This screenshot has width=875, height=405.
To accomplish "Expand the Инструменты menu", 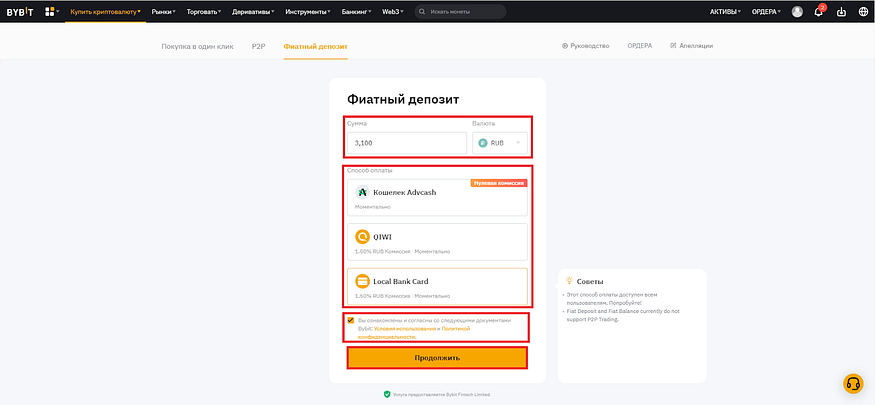I will pyautogui.click(x=307, y=12).
